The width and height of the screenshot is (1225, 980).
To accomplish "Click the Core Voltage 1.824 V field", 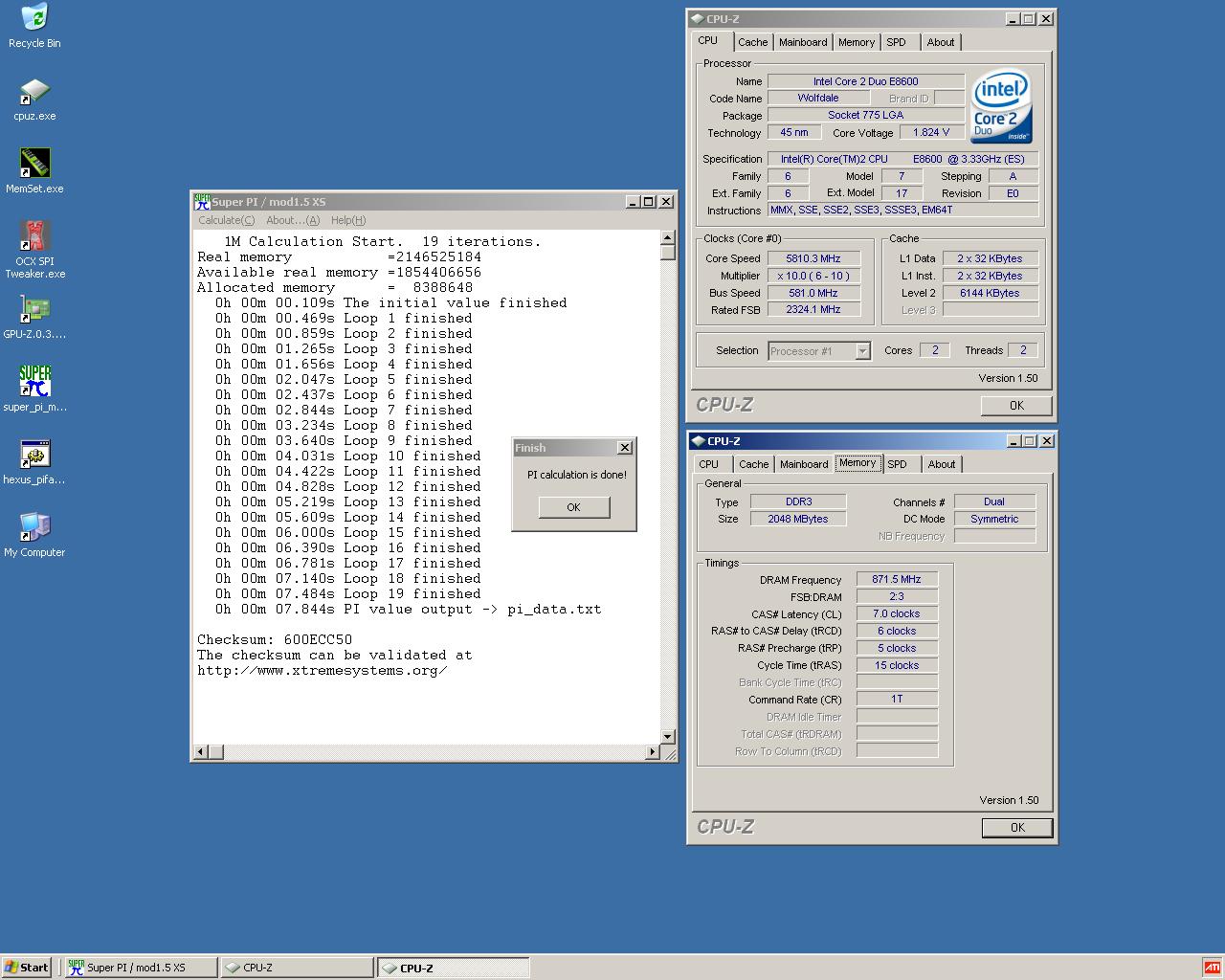I will (931, 132).
